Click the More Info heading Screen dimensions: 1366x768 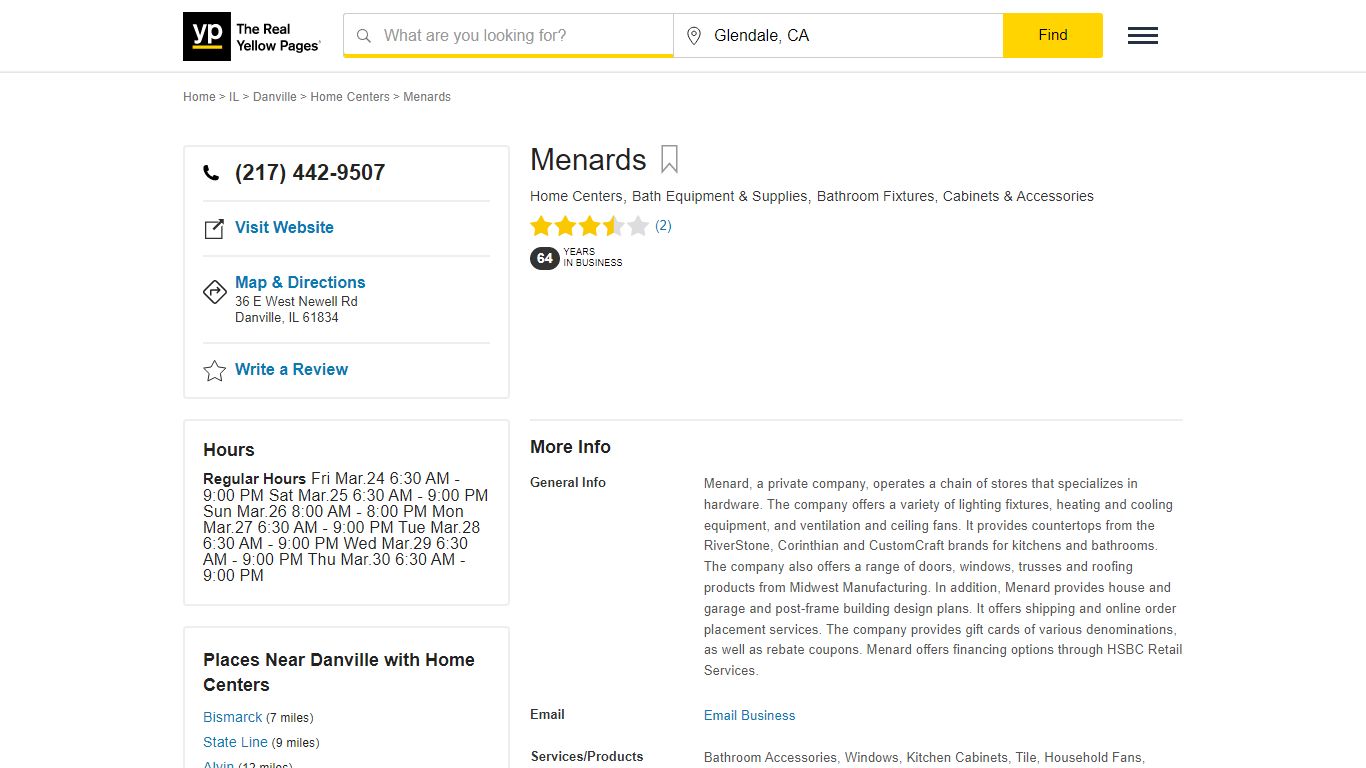pos(570,447)
